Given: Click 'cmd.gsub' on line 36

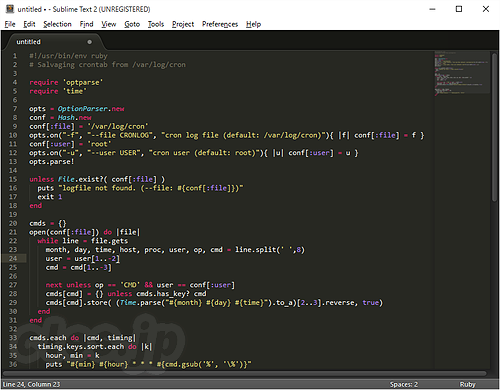Looking at the screenshot, I should (x=182, y=364).
